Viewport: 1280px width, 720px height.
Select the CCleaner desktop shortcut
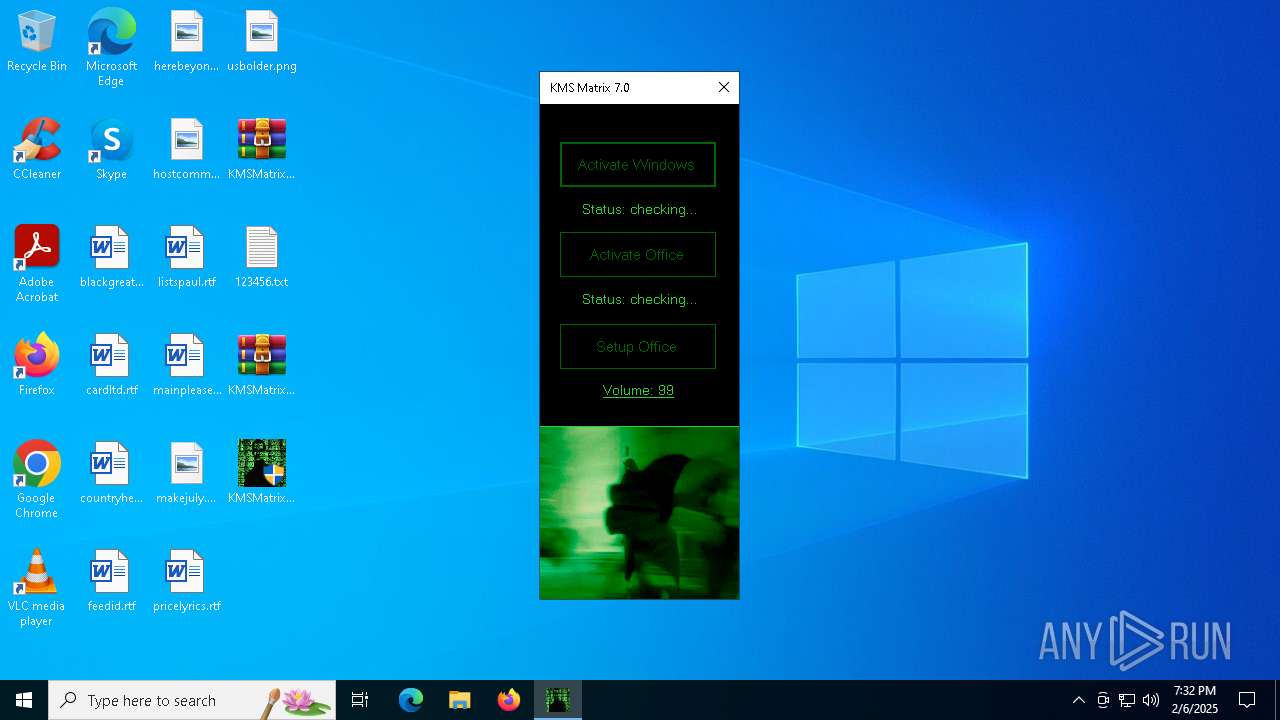click(x=37, y=150)
